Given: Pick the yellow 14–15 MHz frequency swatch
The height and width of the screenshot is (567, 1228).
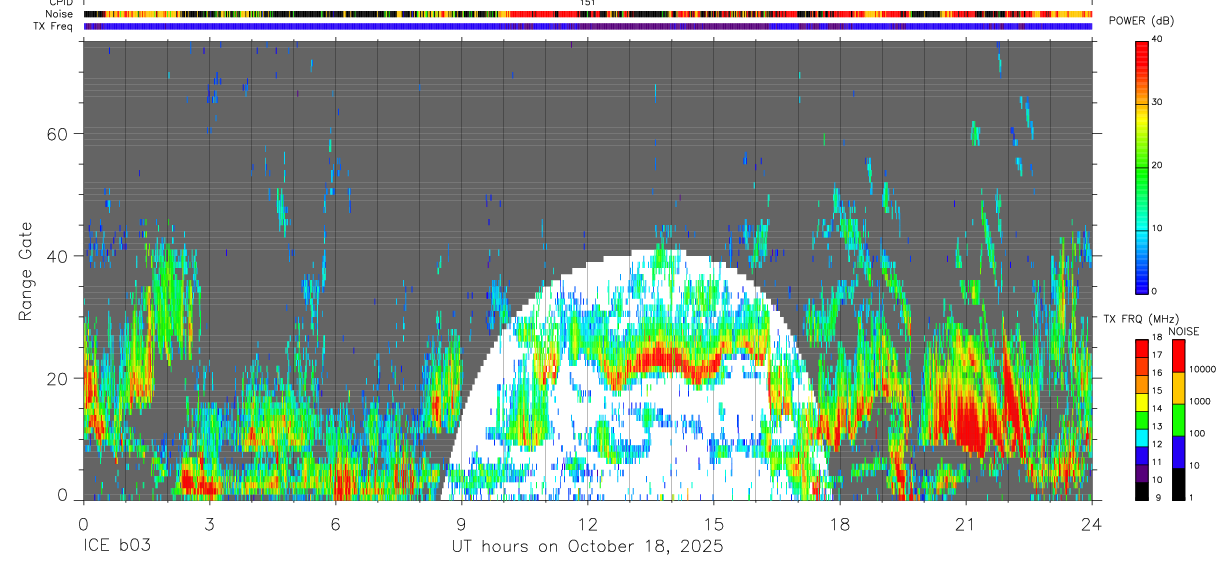Looking at the screenshot, I should 1141,402.
